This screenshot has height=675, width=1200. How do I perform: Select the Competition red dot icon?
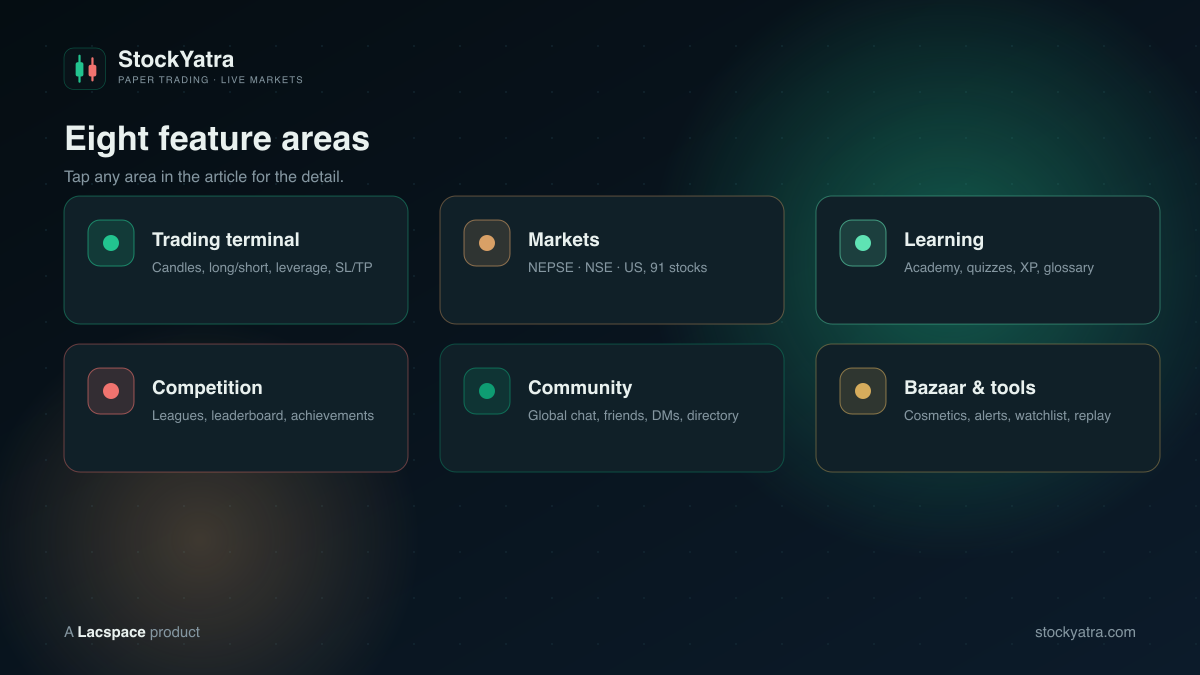pyautogui.click(x=111, y=391)
